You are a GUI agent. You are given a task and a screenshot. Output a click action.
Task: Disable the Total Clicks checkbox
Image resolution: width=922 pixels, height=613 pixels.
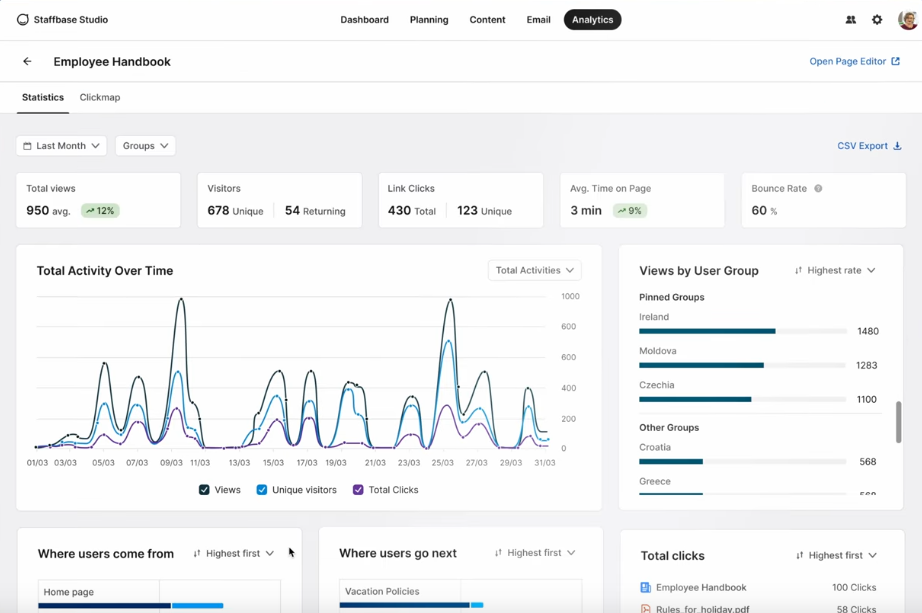point(358,490)
